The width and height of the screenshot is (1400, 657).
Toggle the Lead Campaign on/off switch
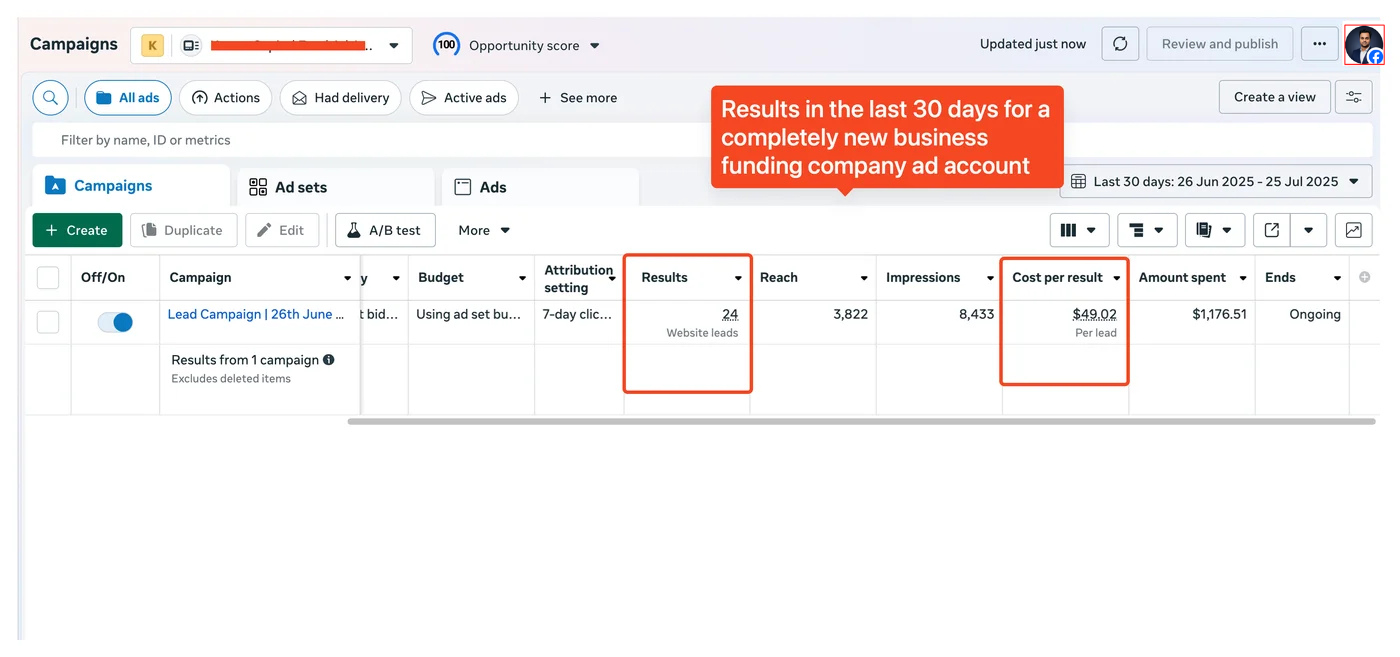[x=115, y=322]
